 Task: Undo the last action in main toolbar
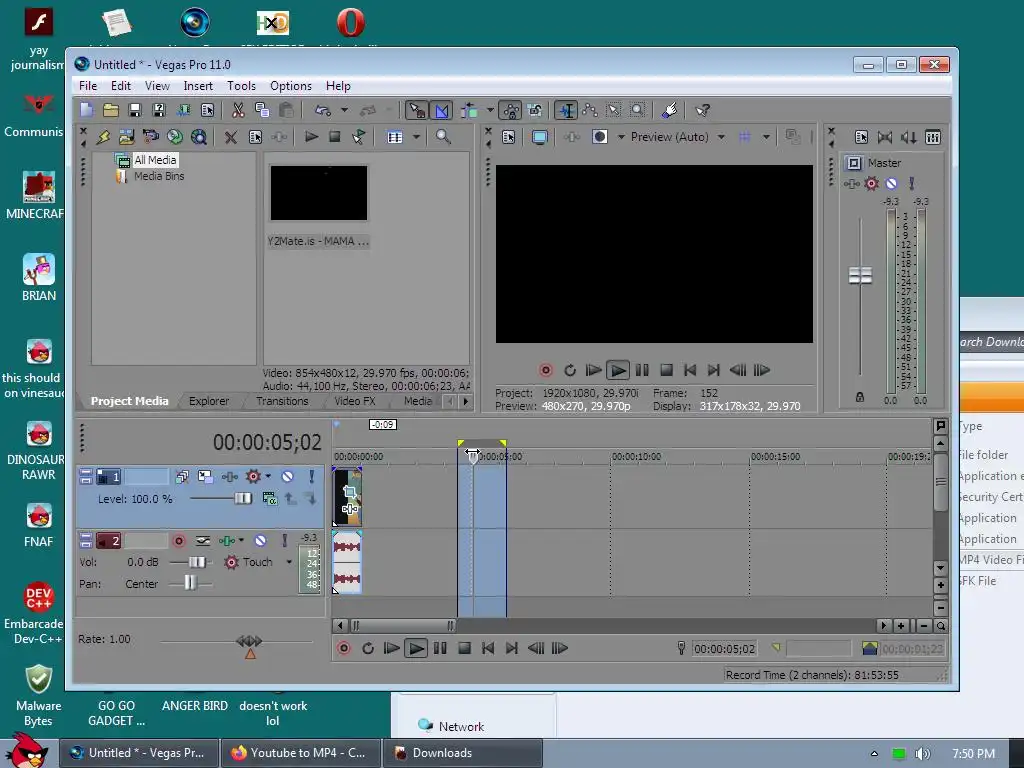323,110
